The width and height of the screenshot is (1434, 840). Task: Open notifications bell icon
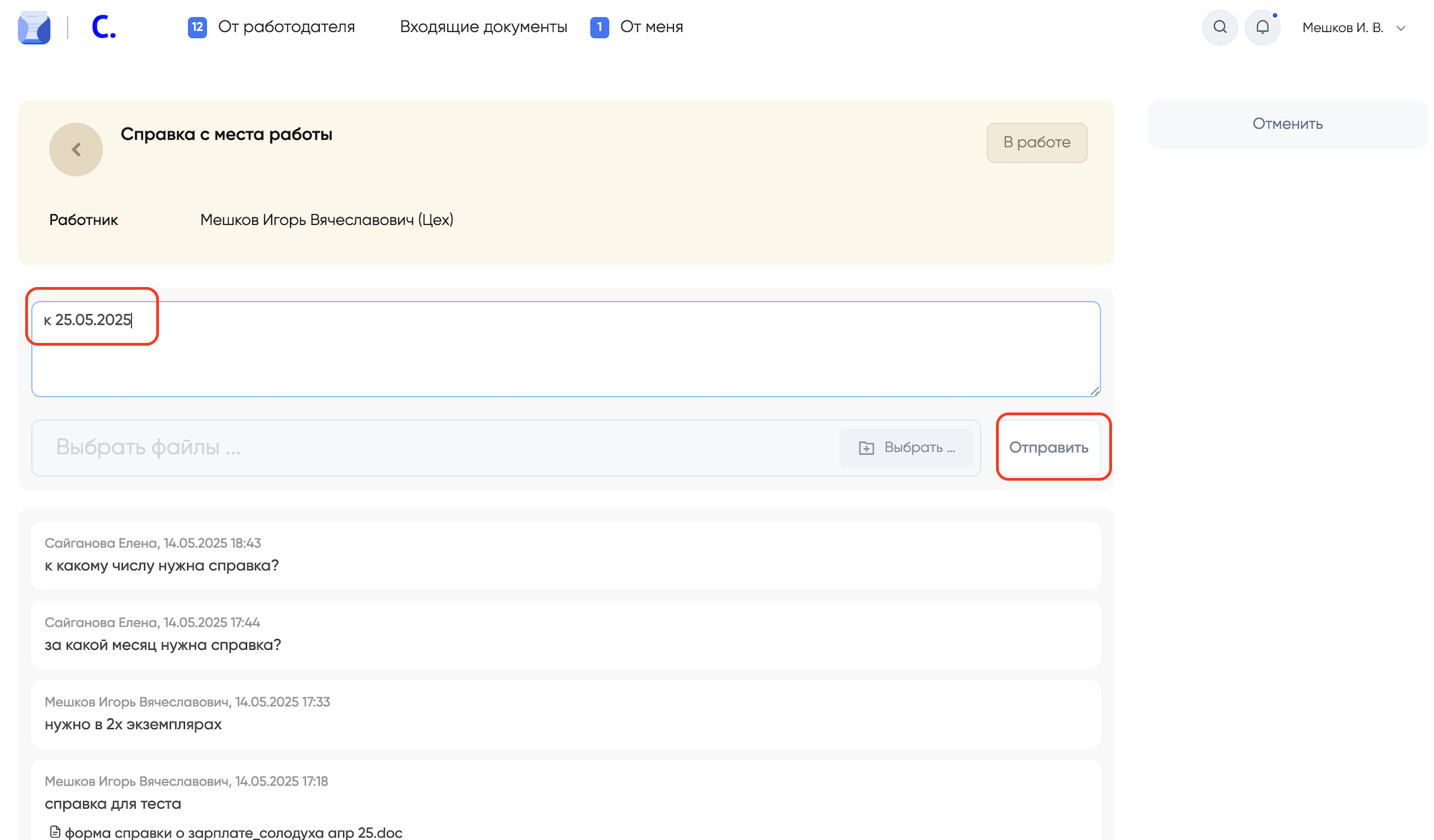[x=1262, y=27]
